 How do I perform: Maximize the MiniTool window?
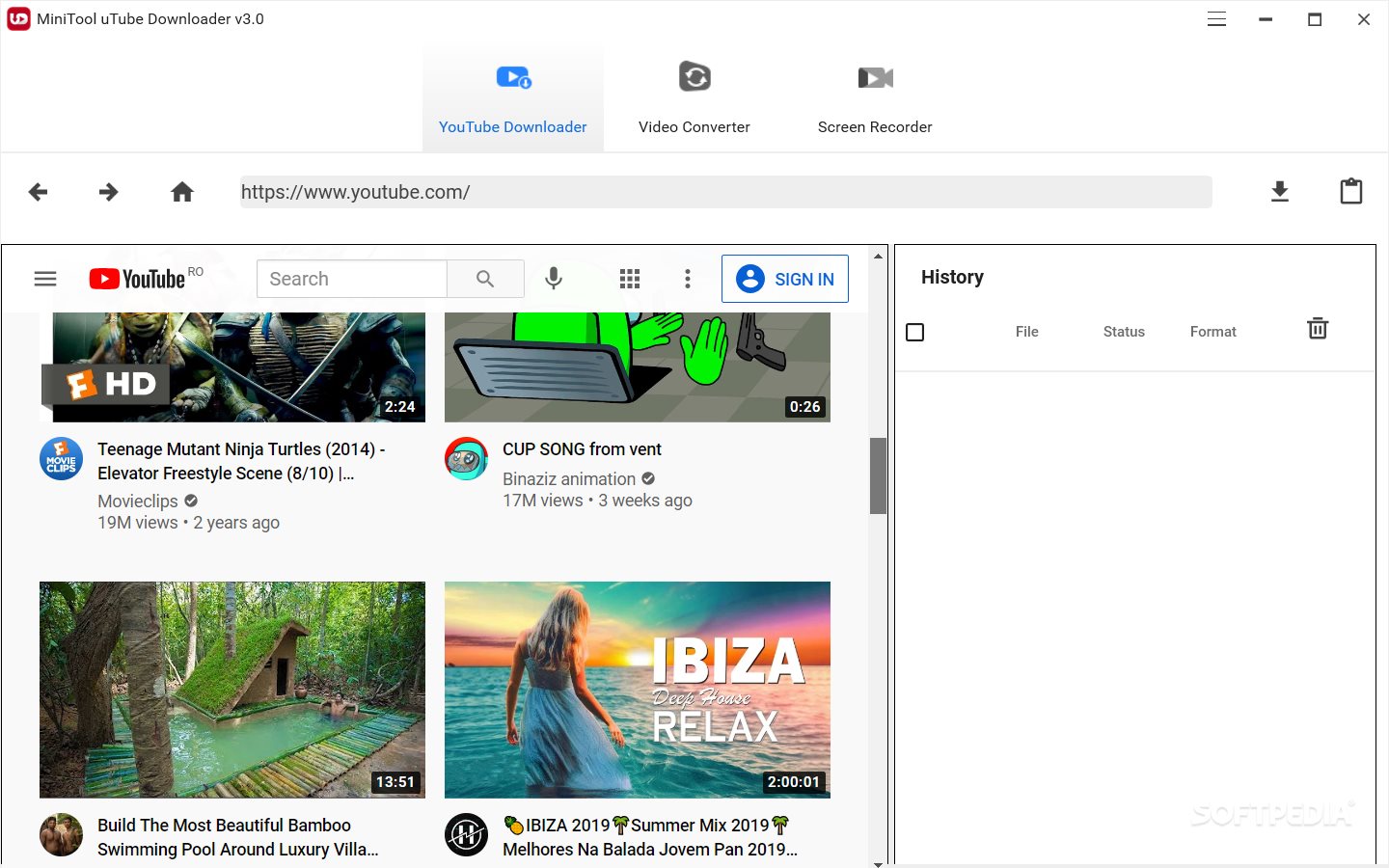(1315, 19)
